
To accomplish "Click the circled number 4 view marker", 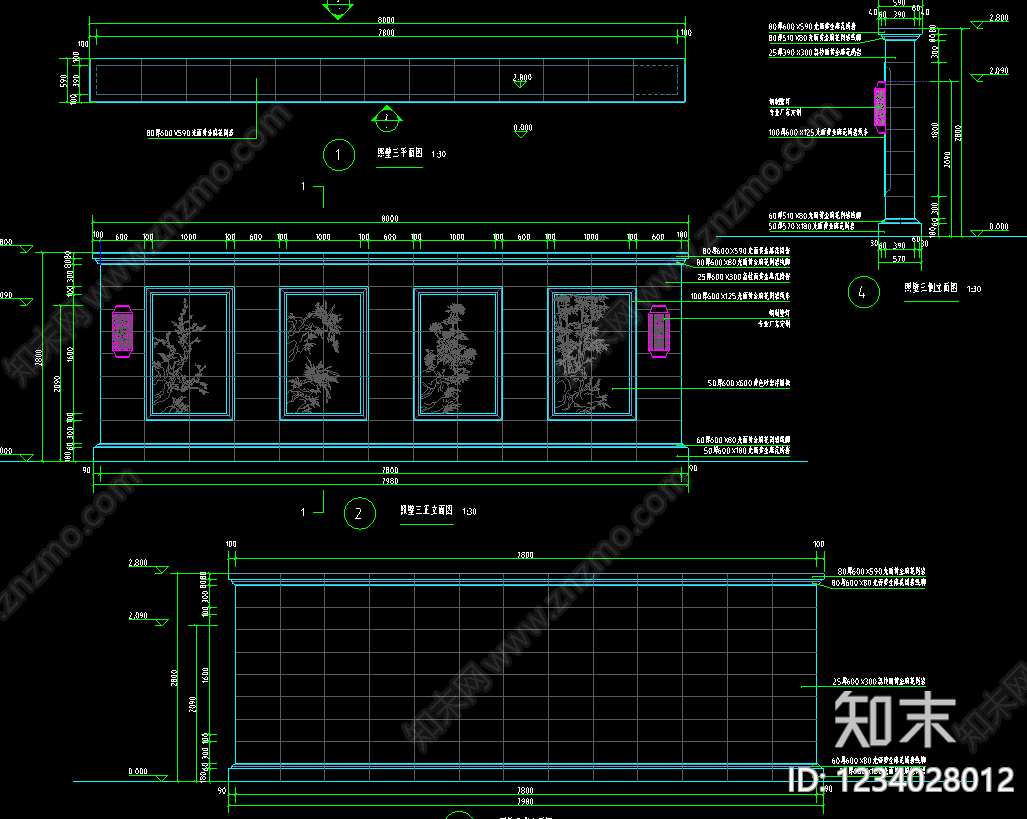I will coord(863,292).
